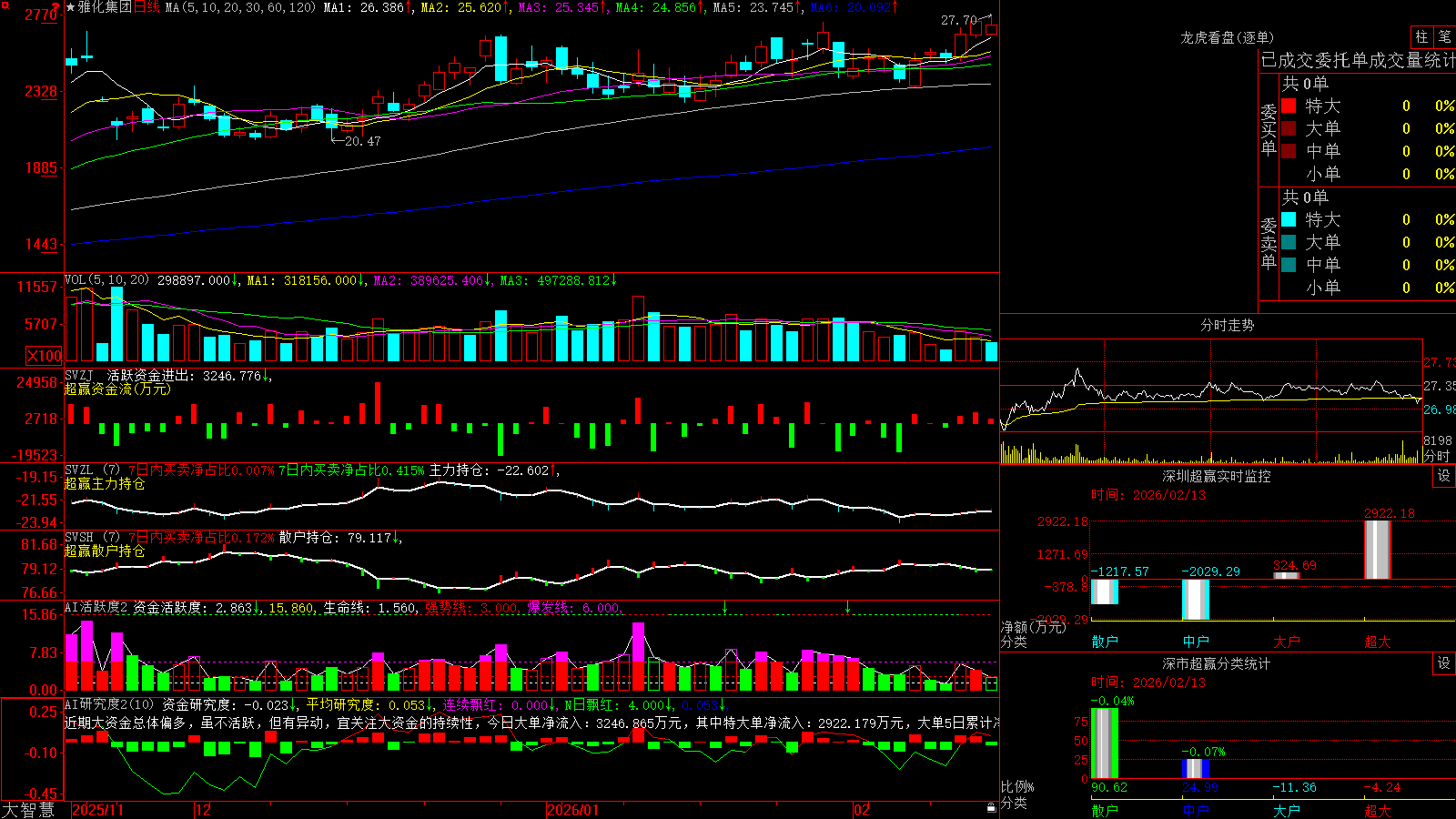Screen dimensions: 1456x819
Task: Click the 2922.18 超大 bar in 实时监控
Action: click(x=1378, y=550)
